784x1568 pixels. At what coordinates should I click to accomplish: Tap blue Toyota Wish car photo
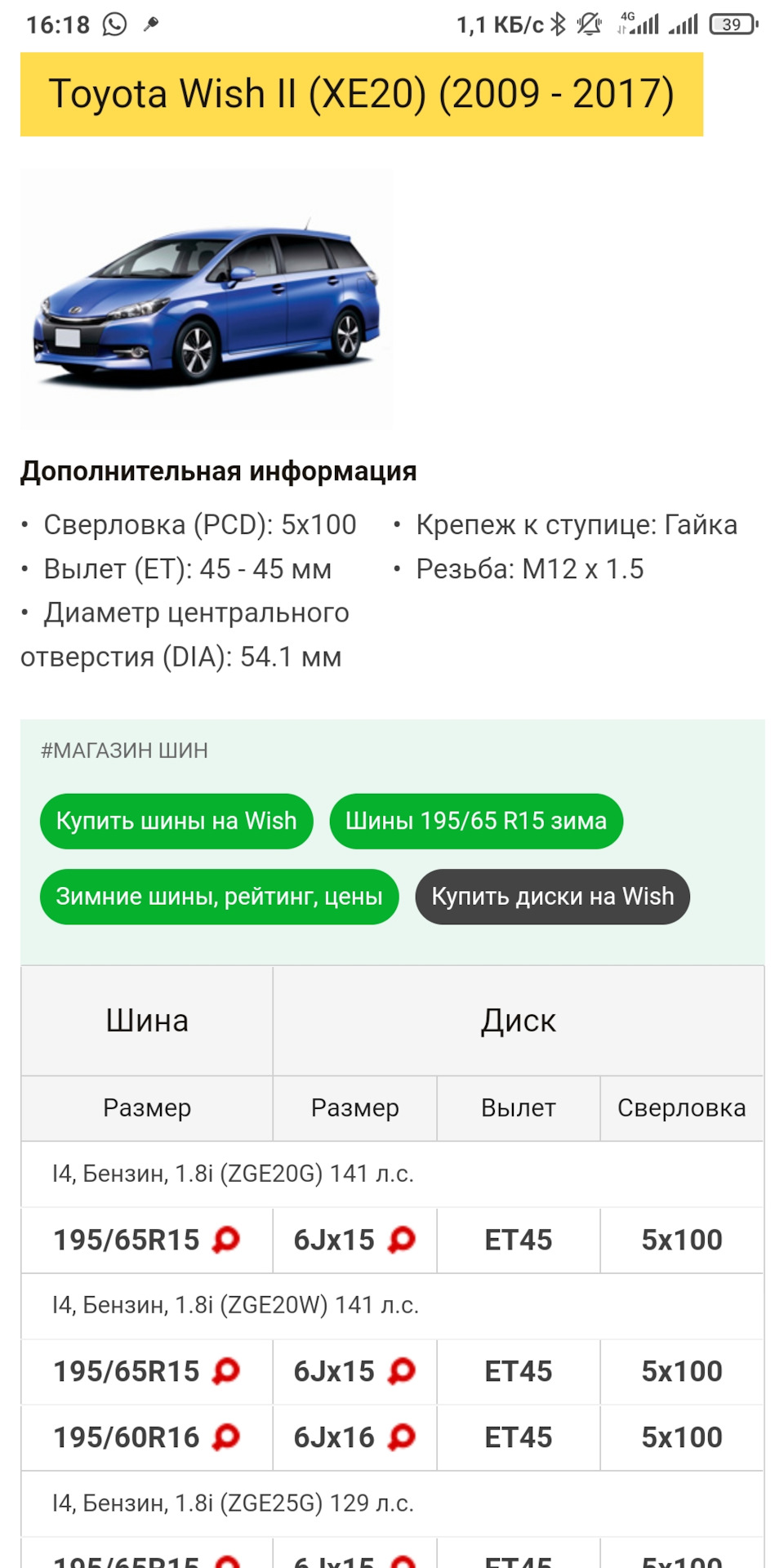pyautogui.click(x=207, y=299)
